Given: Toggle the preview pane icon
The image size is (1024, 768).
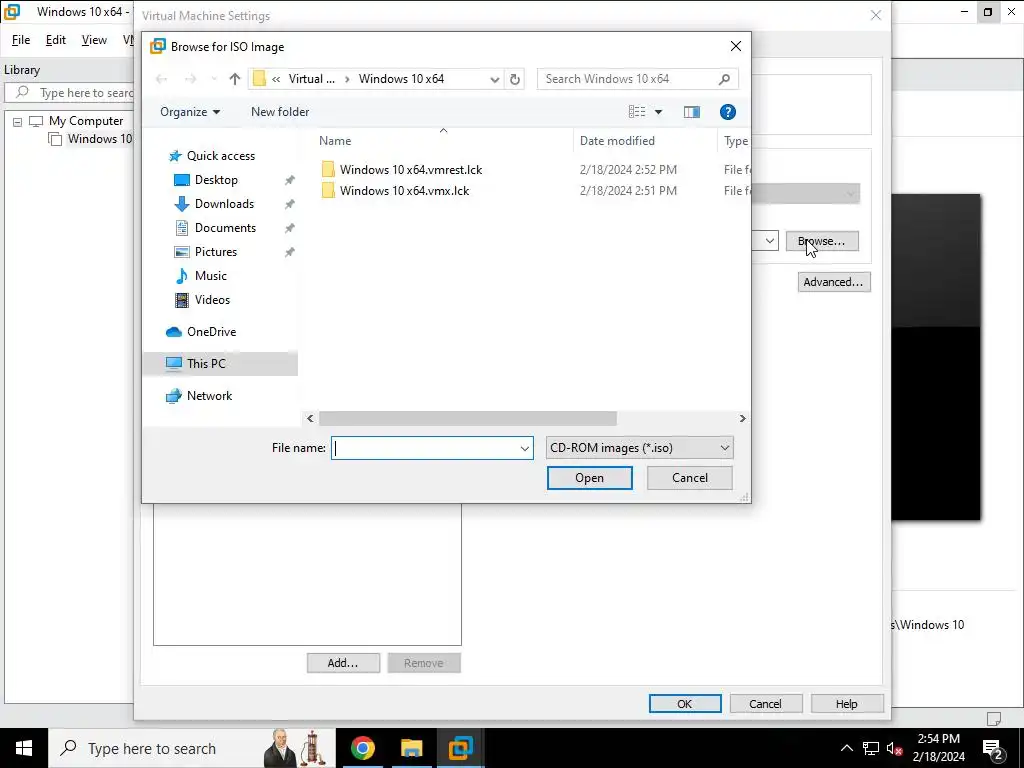Looking at the screenshot, I should point(692,112).
